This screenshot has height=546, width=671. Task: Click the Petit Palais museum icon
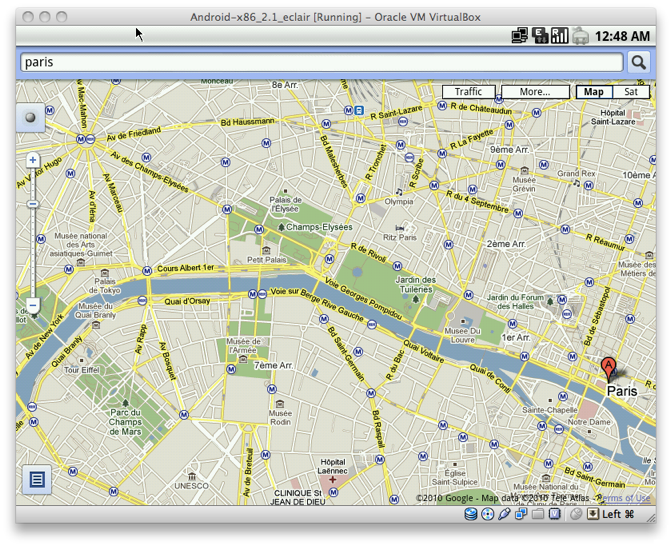click(266, 250)
